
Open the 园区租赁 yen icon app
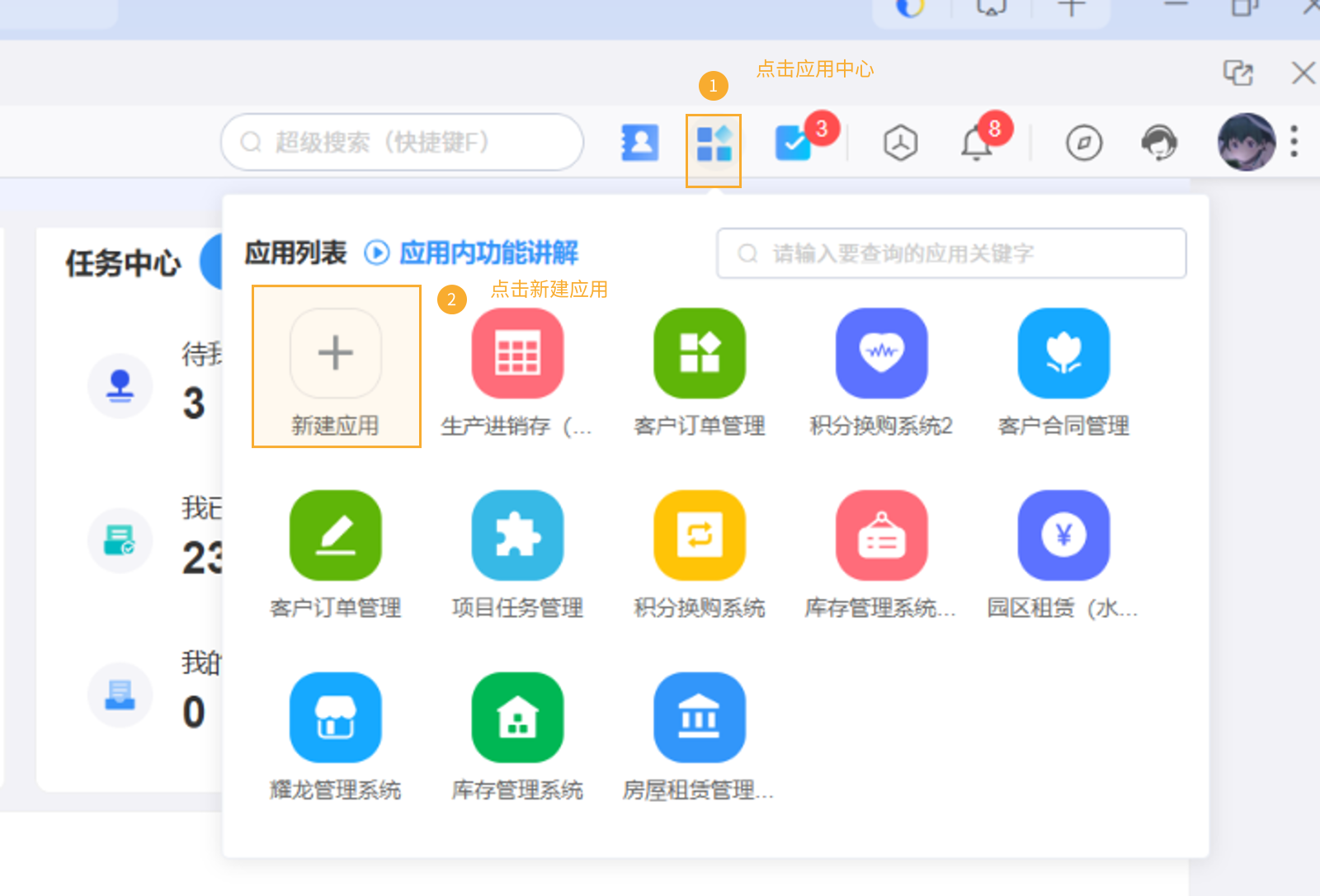click(1064, 535)
